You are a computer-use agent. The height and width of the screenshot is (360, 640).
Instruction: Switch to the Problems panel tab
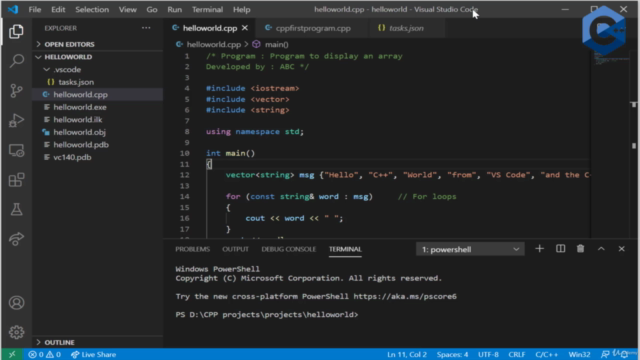pos(193,249)
